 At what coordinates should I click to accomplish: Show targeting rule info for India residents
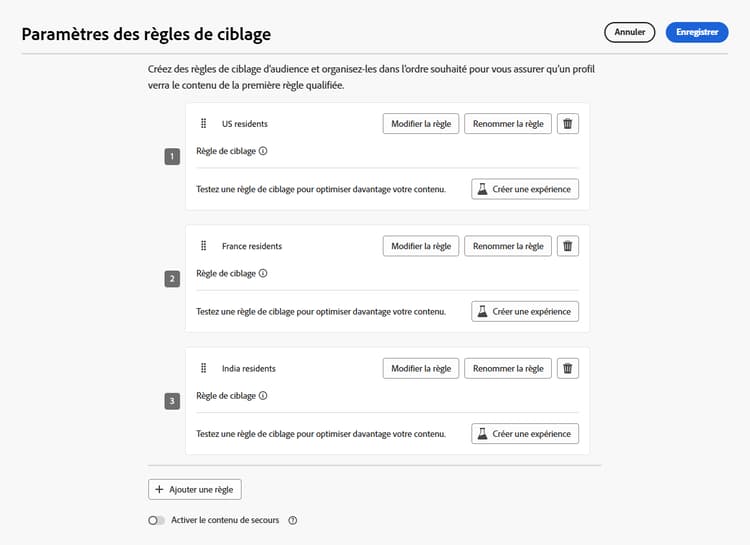click(263, 395)
